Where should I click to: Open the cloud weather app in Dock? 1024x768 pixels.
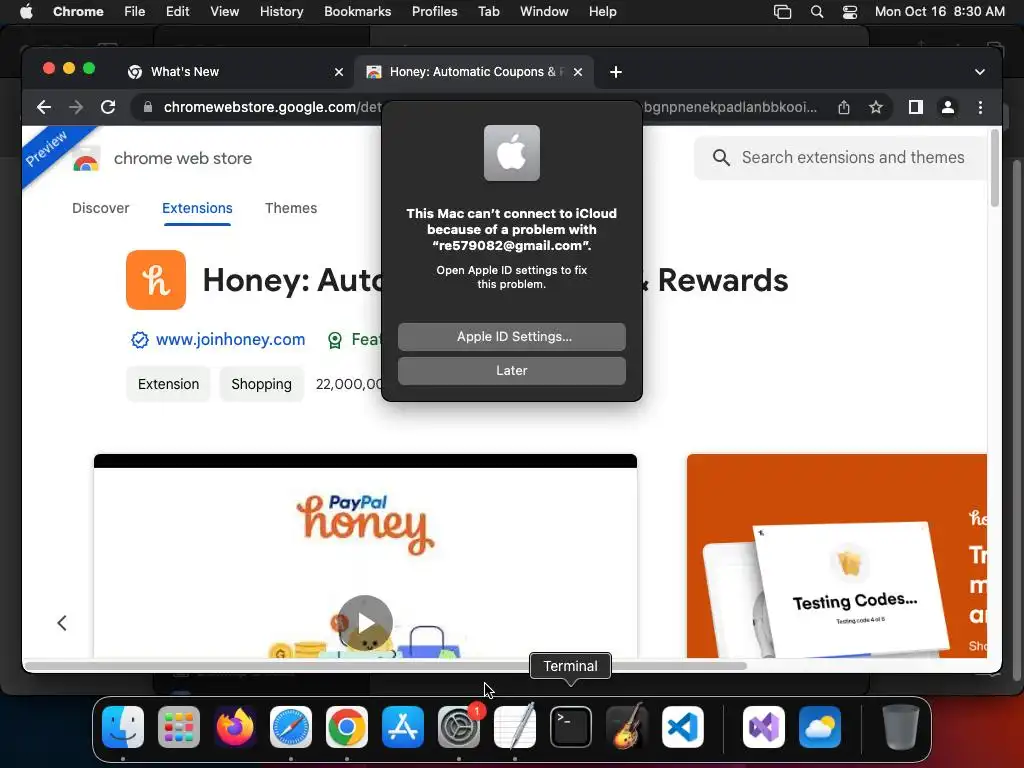(820, 727)
